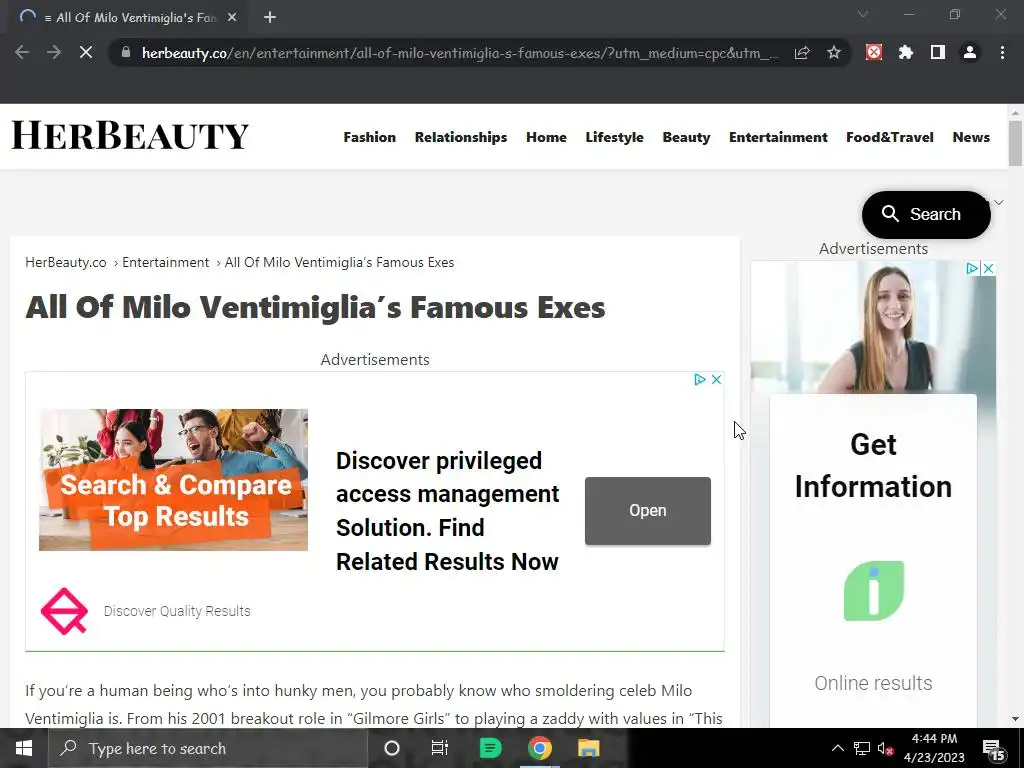Open the Lifestyle menu
Image resolution: width=1024 pixels, height=768 pixels.
point(615,137)
